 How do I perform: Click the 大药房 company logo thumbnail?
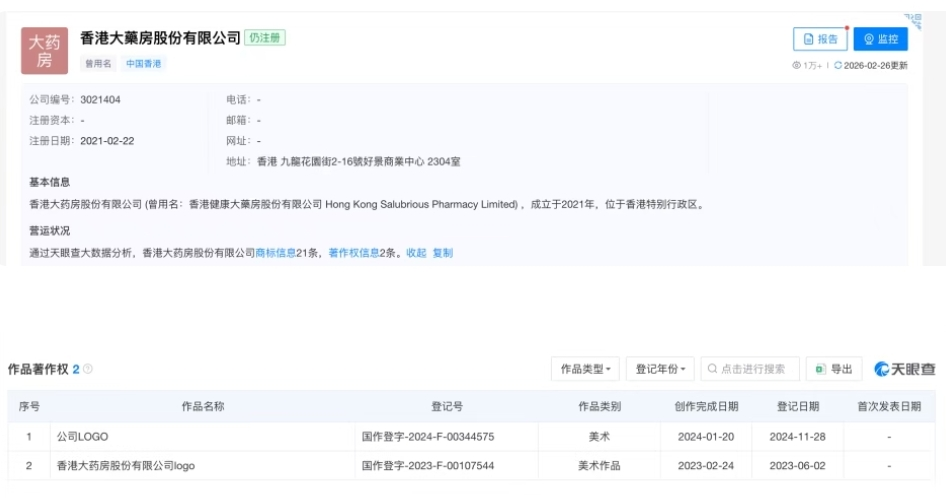(x=44, y=51)
